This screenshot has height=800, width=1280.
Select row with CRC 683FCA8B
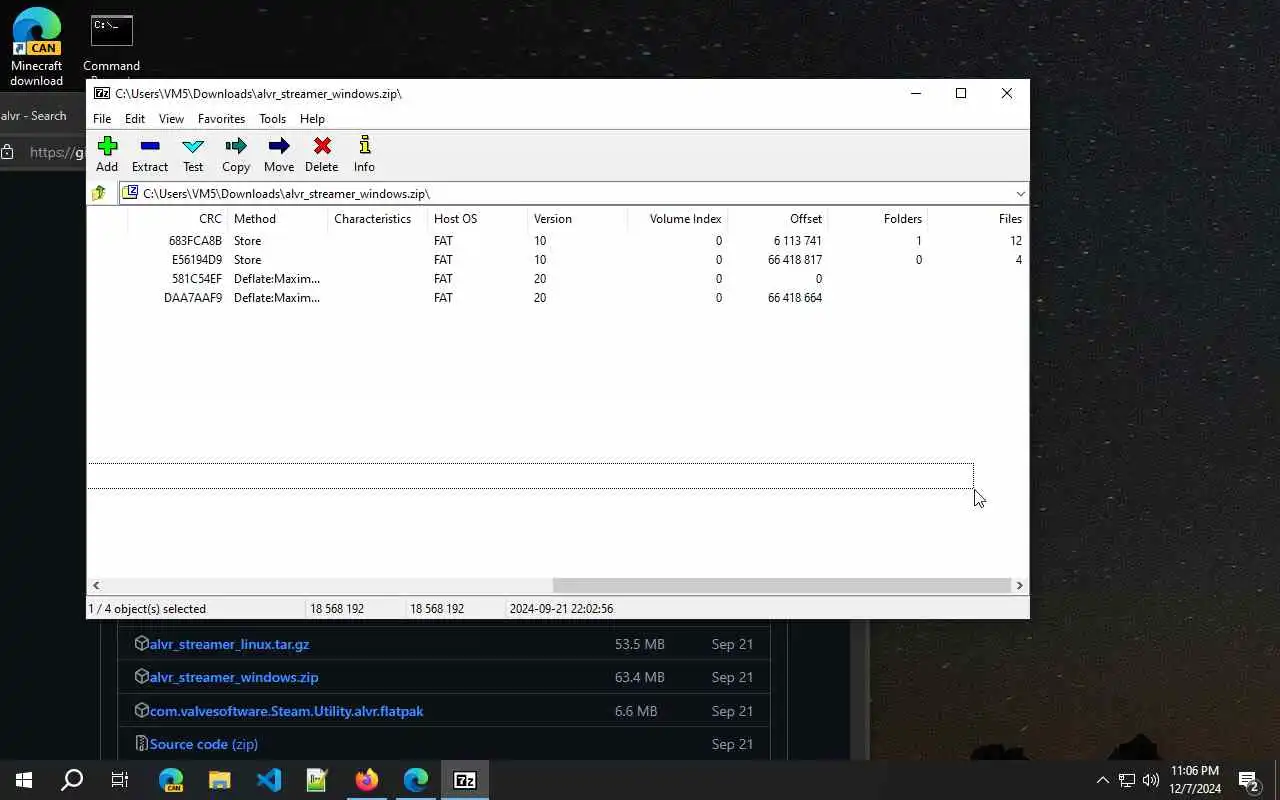557,241
